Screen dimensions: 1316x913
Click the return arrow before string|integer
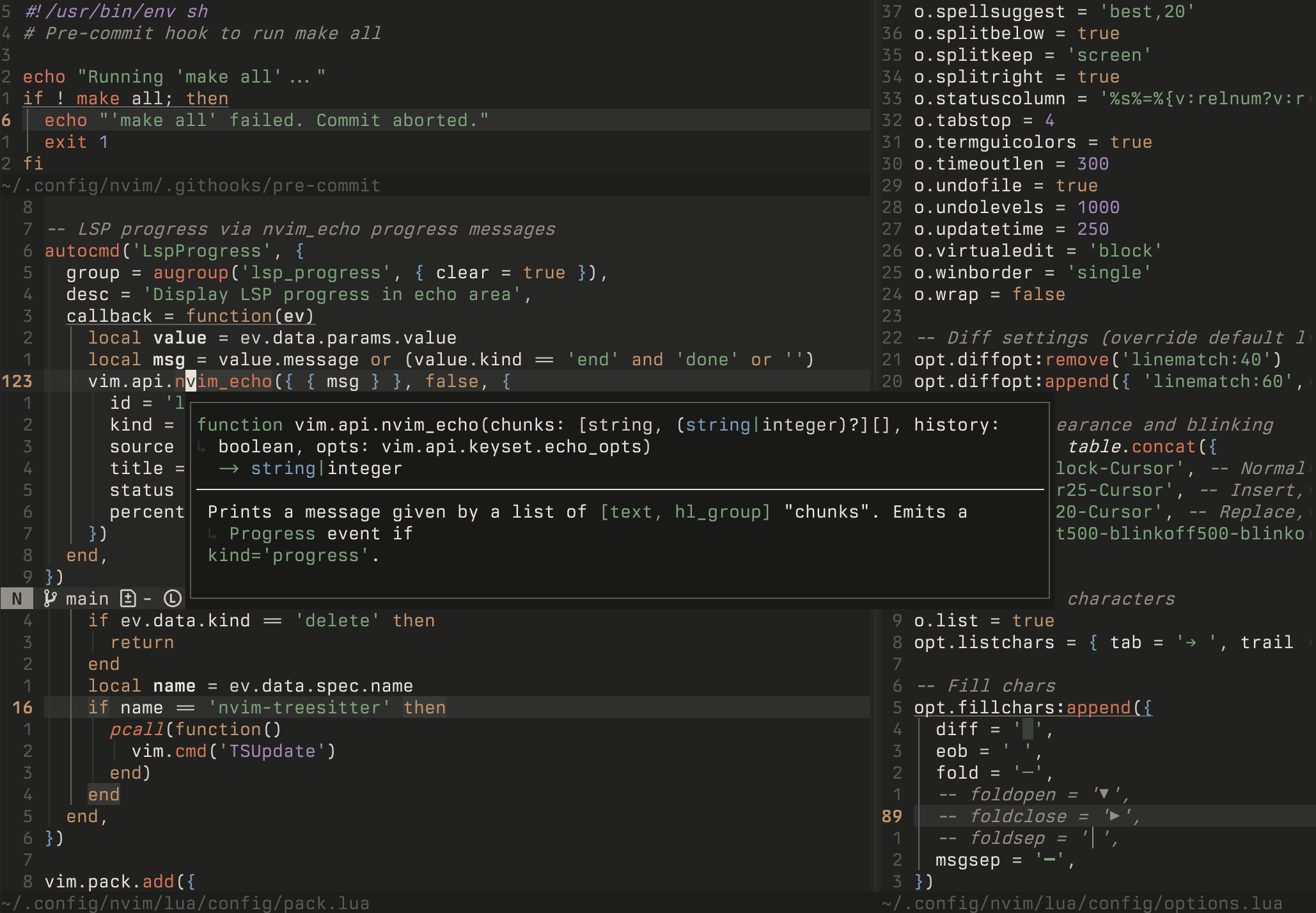pos(228,469)
